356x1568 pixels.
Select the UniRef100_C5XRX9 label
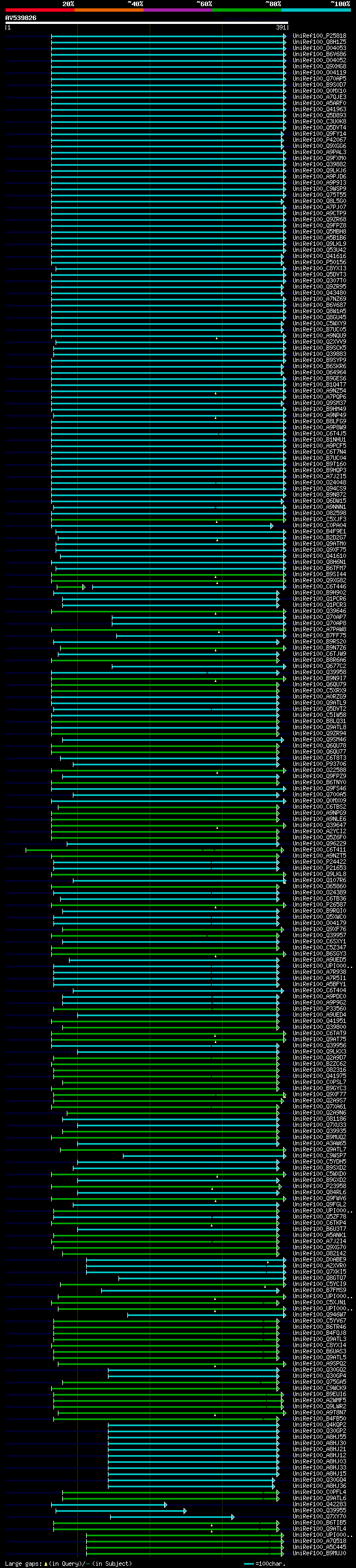tap(319, 691)
